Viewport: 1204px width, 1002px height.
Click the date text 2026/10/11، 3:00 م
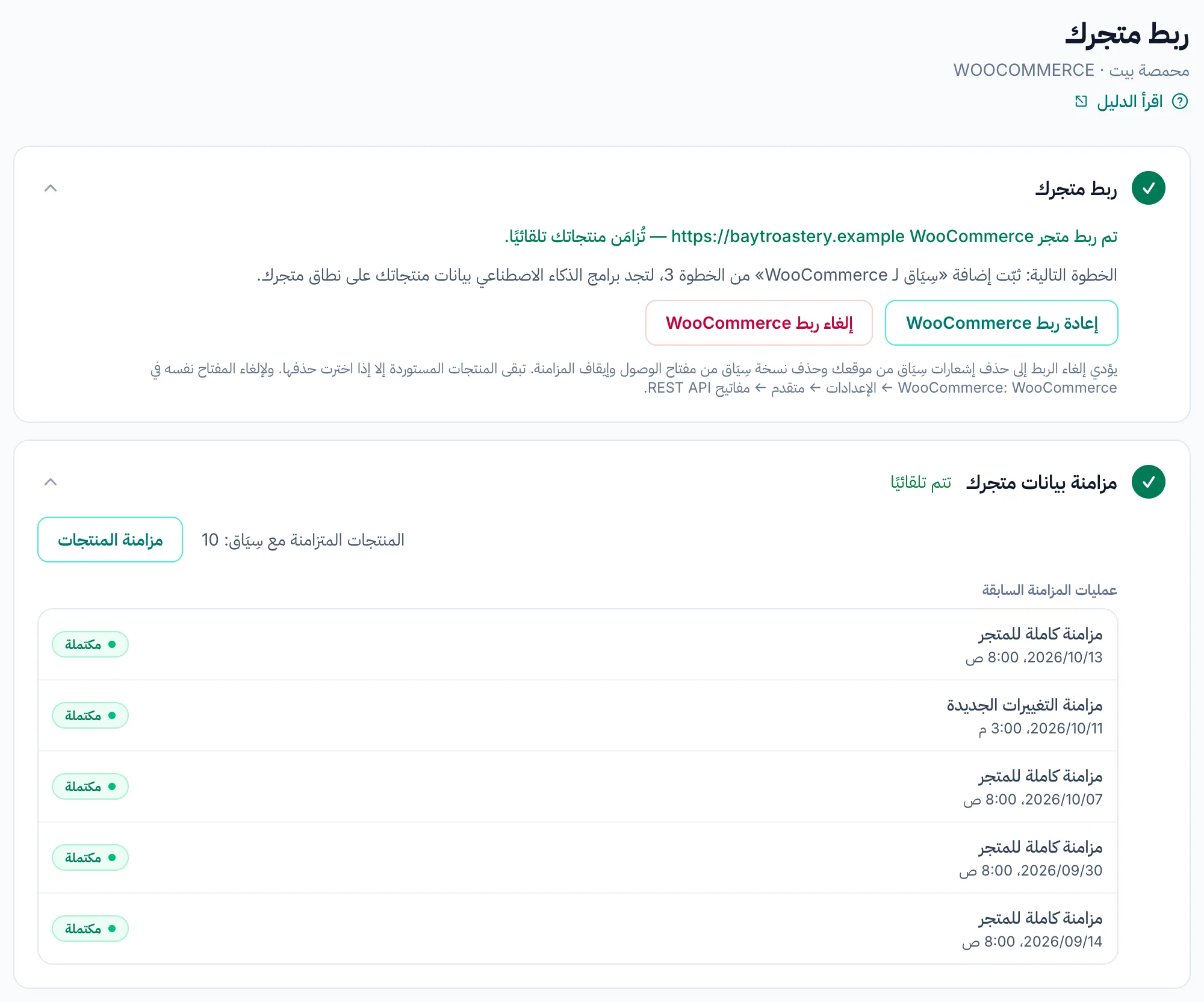click(x=1040, y=729)
